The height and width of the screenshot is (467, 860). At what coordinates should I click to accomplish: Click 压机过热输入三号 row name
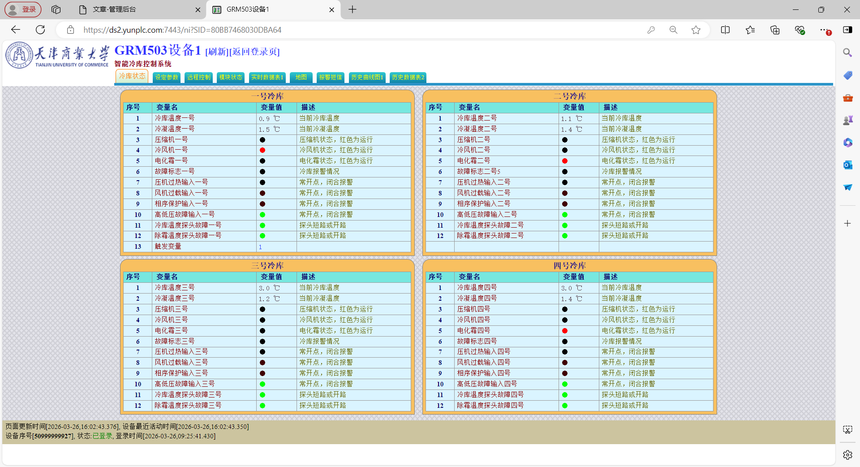pos(181,352)
